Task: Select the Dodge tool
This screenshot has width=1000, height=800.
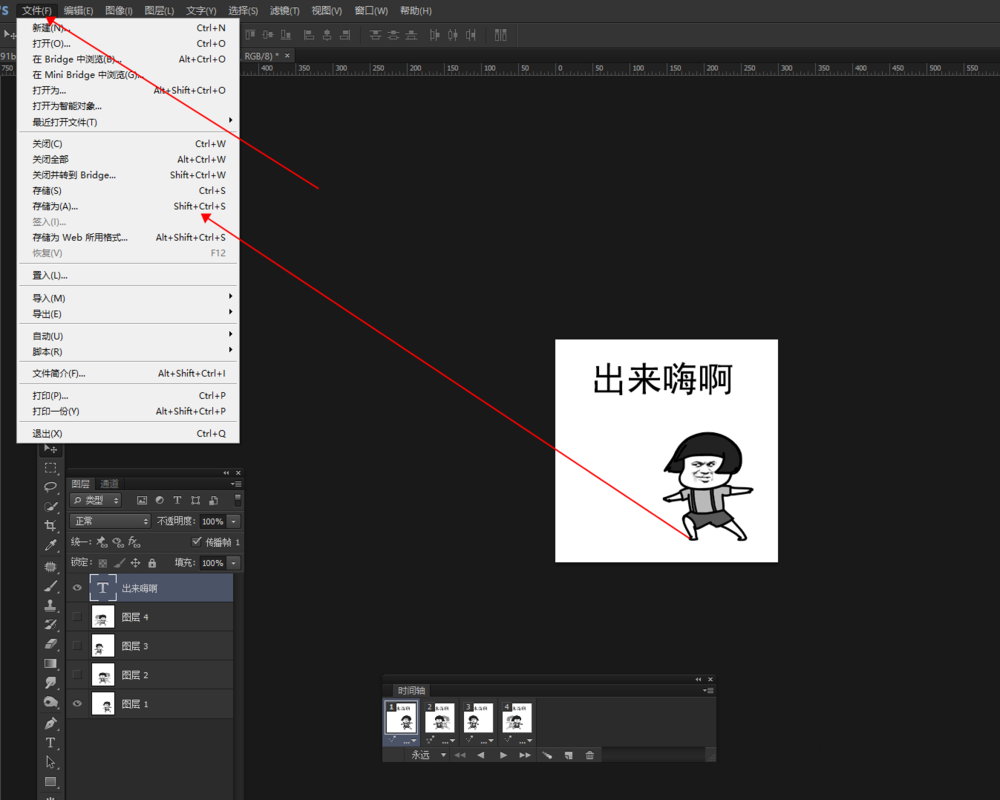Action: coord(50,702)
